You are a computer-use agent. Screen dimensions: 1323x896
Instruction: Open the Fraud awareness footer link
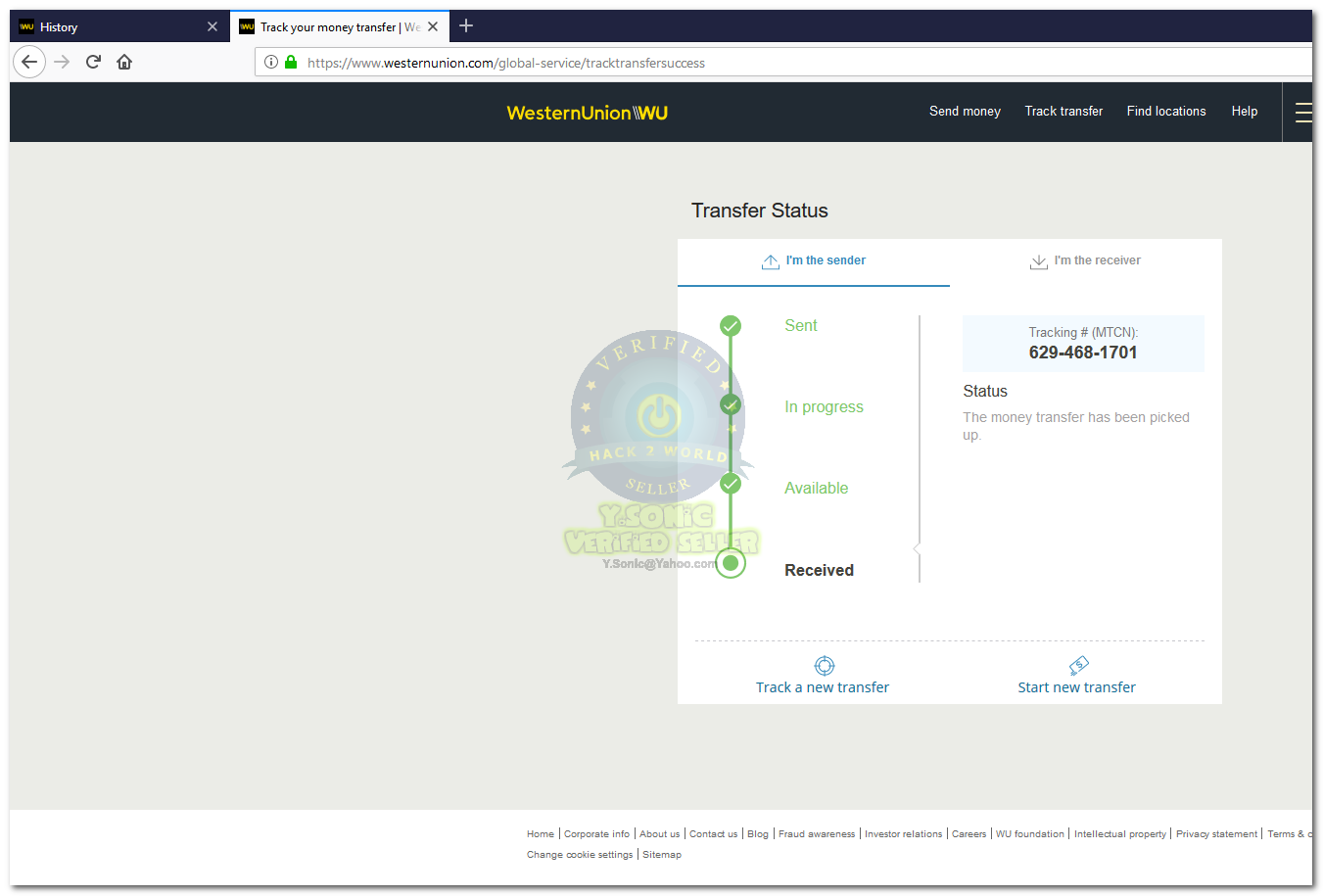pos(817,834)
